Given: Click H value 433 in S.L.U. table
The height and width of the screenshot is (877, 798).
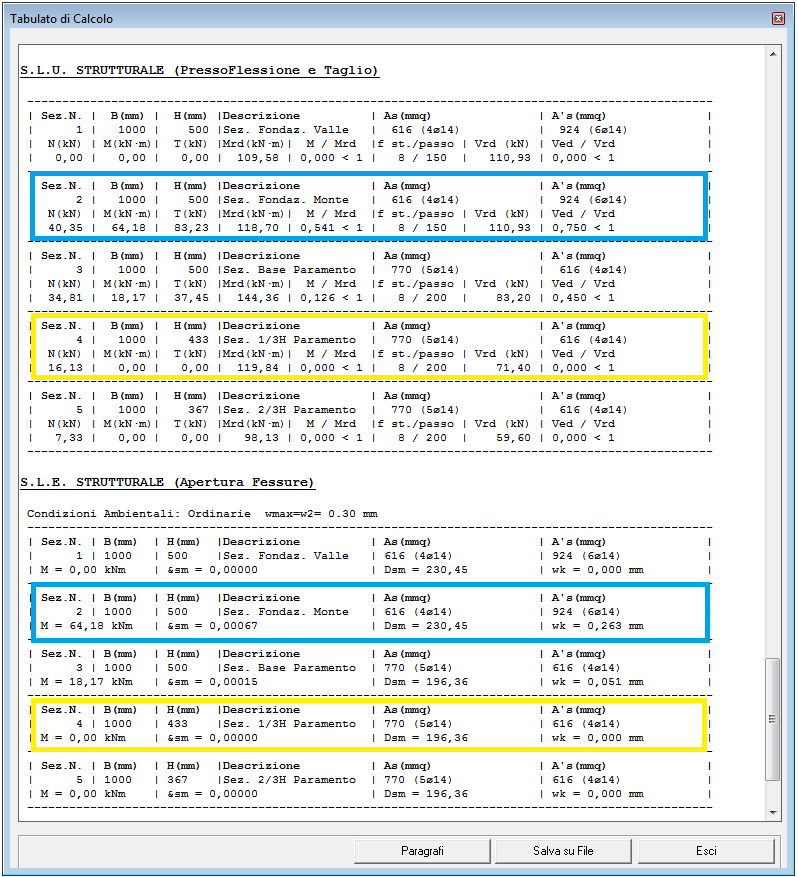Looking at the screenshot, I should (198, 340).
